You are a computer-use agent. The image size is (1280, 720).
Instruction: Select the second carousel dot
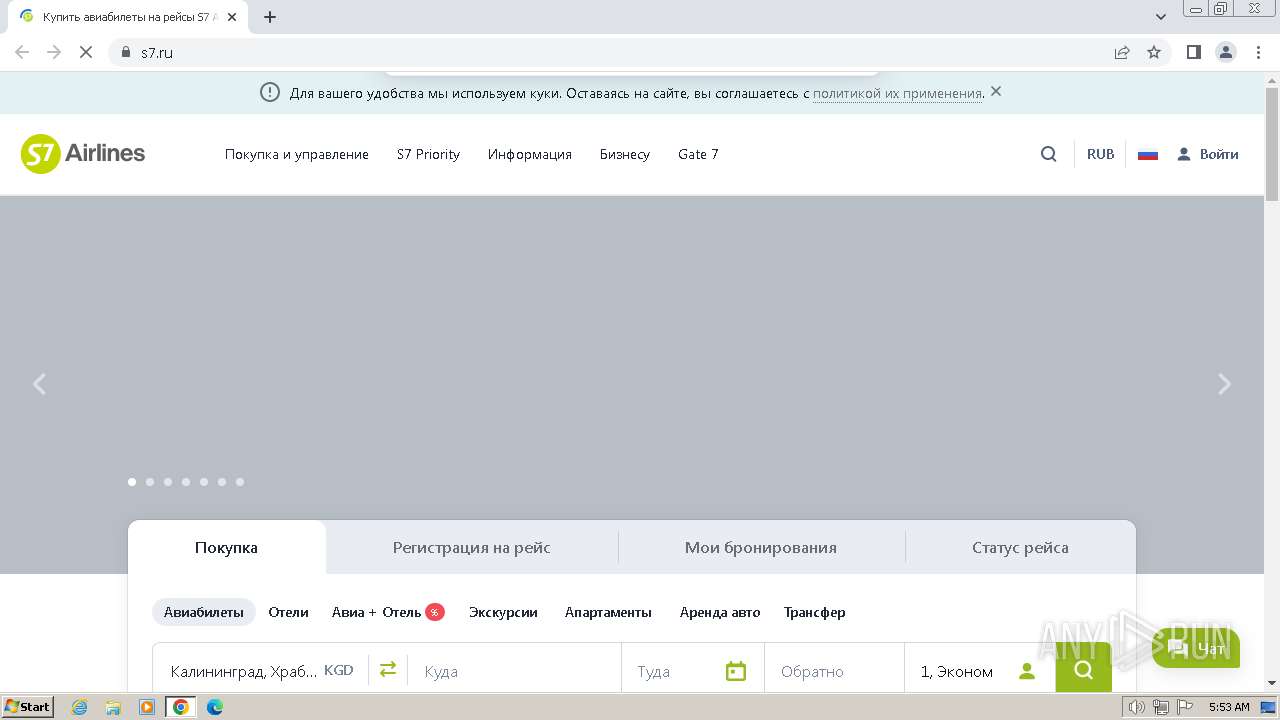tap(150, 482)
